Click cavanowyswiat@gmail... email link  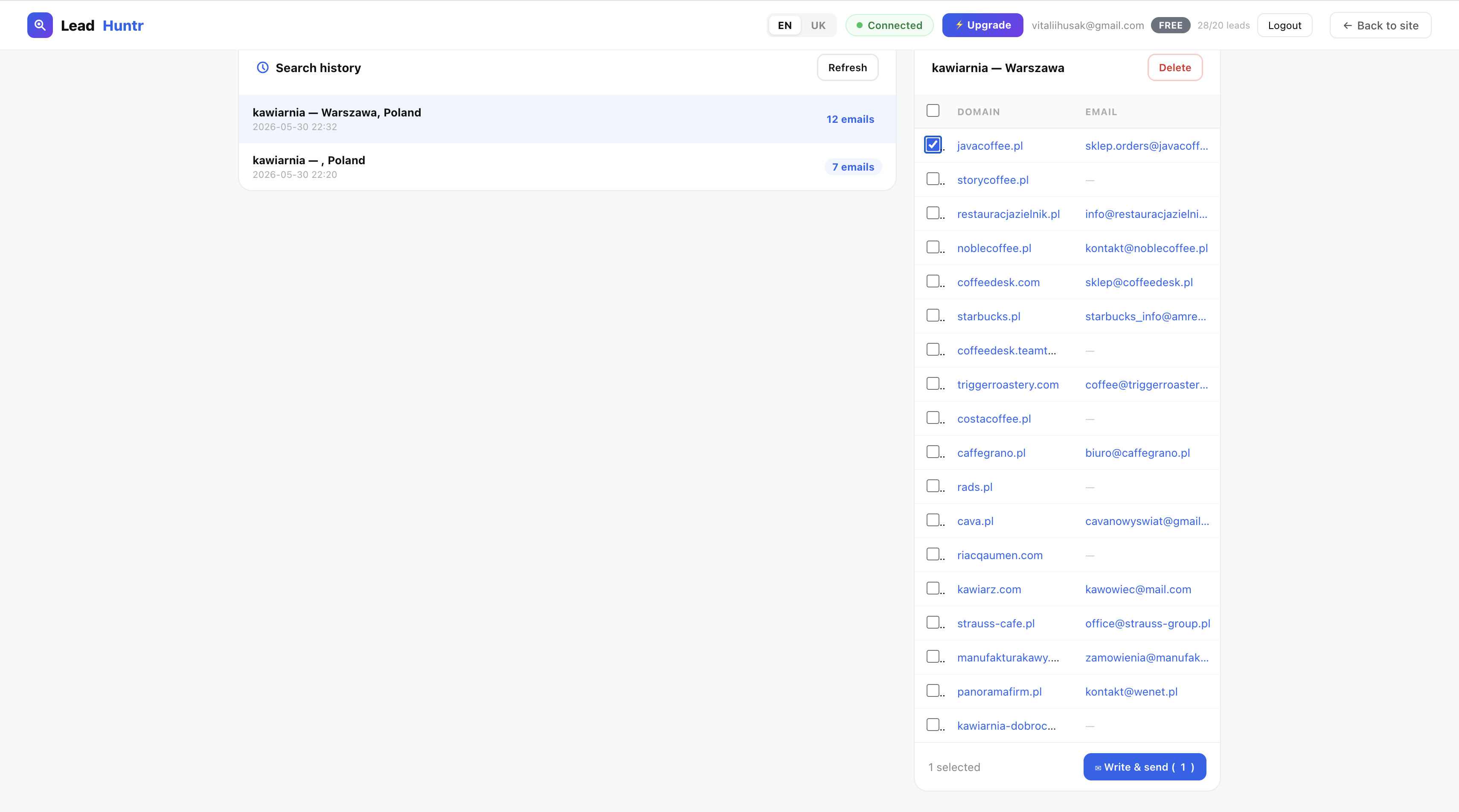pyautogui.click(x=1147, y=521)
